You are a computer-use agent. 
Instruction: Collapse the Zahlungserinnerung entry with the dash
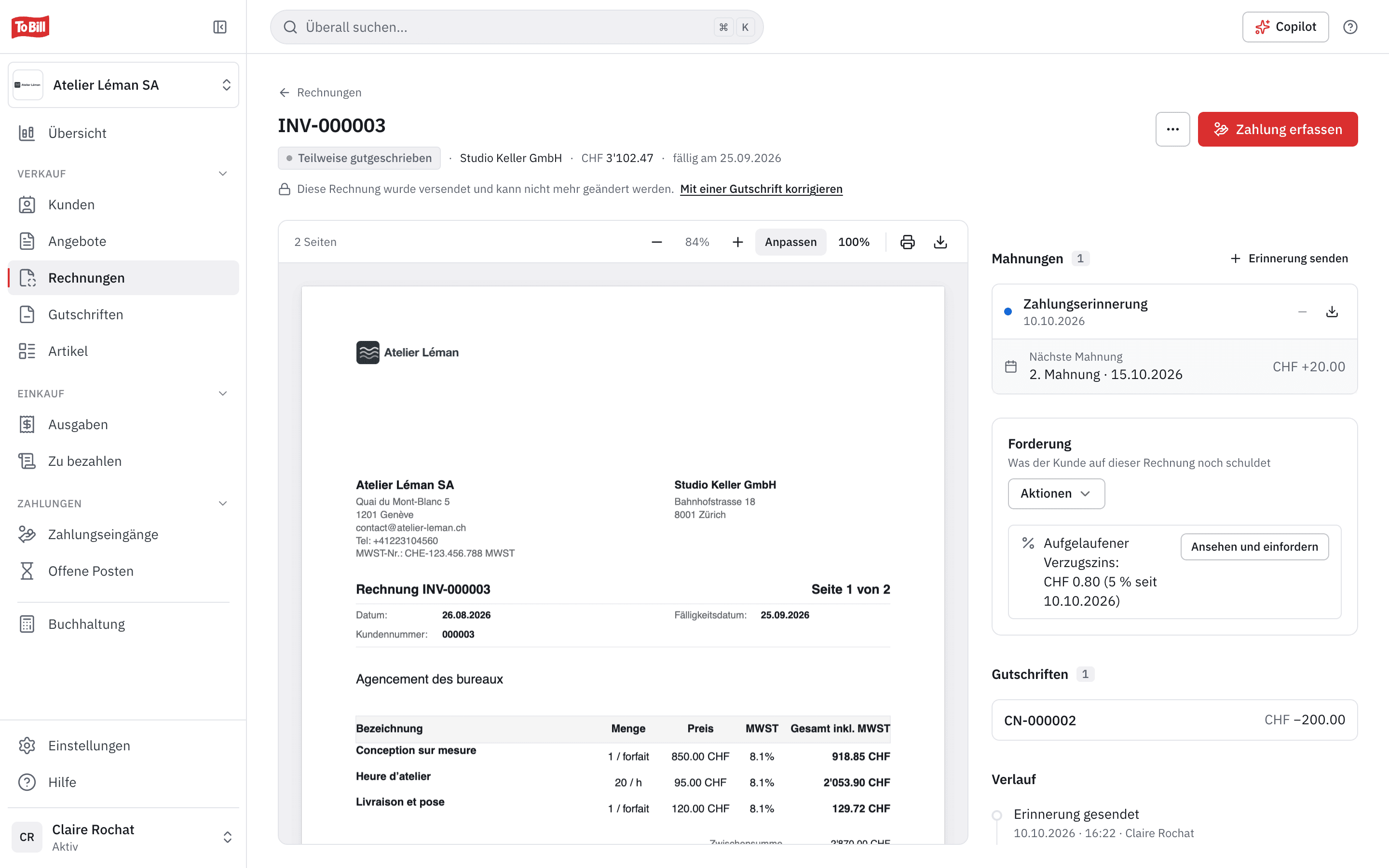tap(1302, 312)
